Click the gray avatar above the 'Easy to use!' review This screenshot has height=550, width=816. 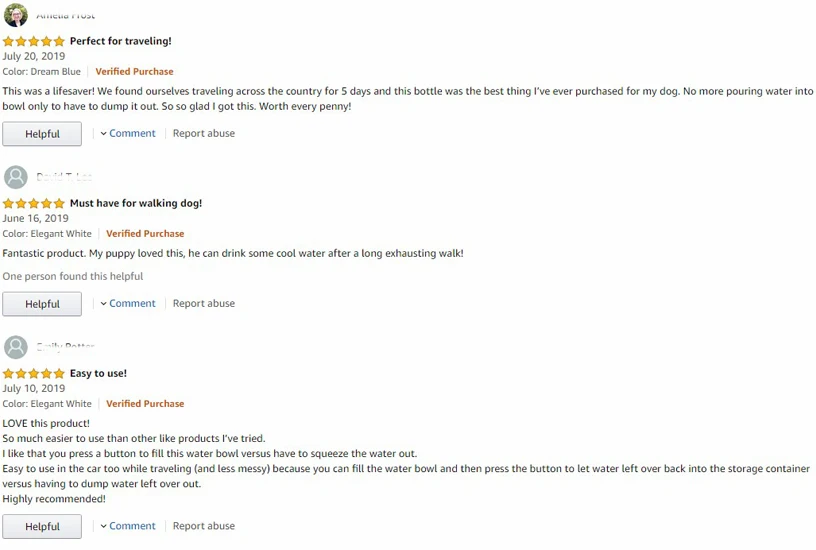pyautogui.click(x=15, y=347)
